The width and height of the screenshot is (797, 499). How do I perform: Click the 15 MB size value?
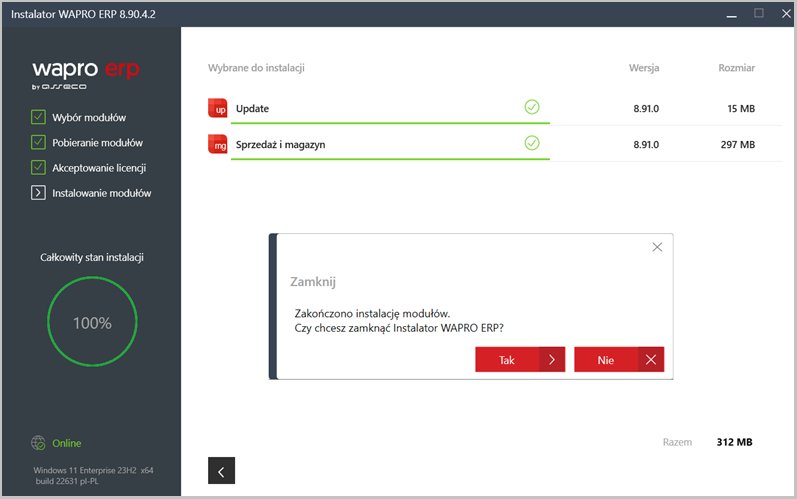741,108
